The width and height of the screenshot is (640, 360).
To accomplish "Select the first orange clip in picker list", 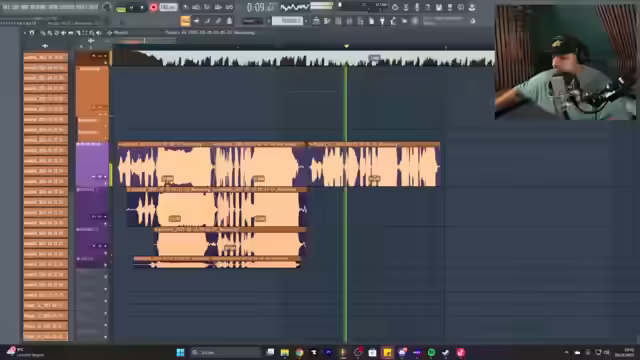I will (x=45, y=57).
